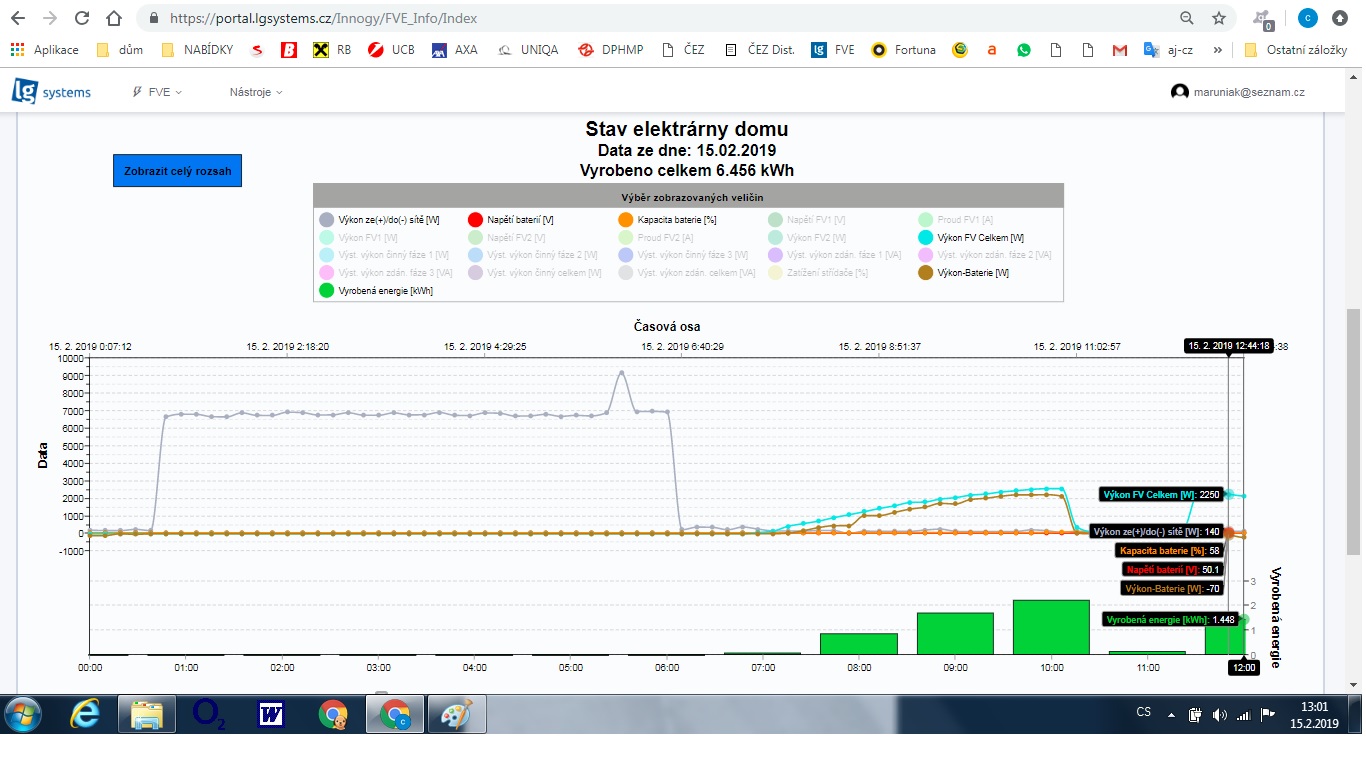Open Paint from the Windows taskbar
Image resolution: width=1366 pixels, height=768 pixels.
[457, 714]
